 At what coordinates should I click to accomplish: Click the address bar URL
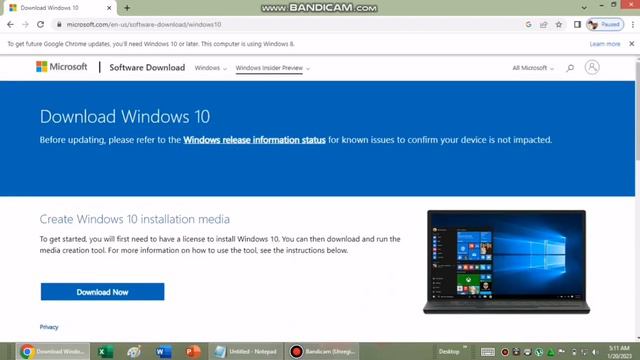pyautogui.click(x=144, y=24)
